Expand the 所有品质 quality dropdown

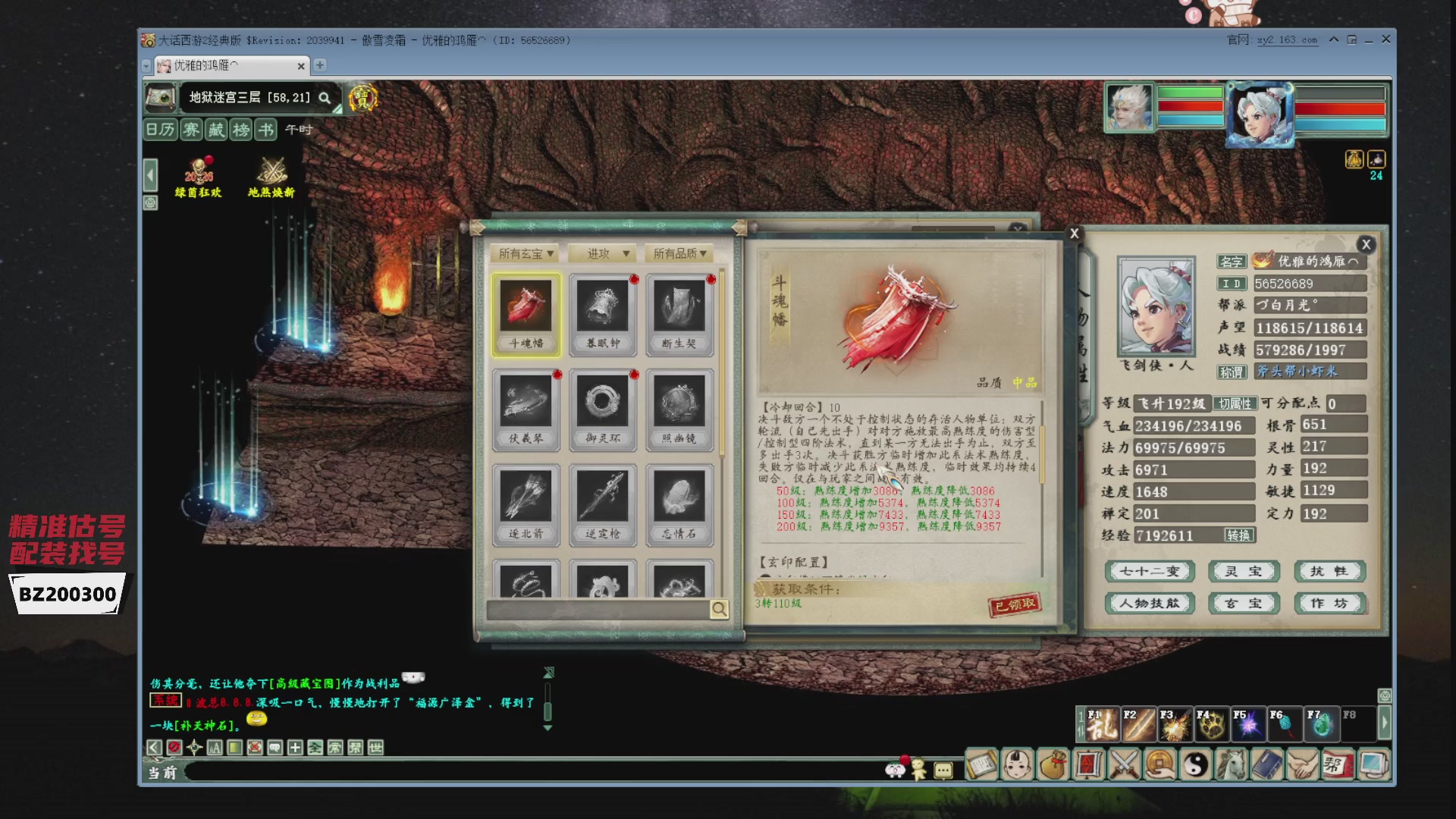(679, 254)
